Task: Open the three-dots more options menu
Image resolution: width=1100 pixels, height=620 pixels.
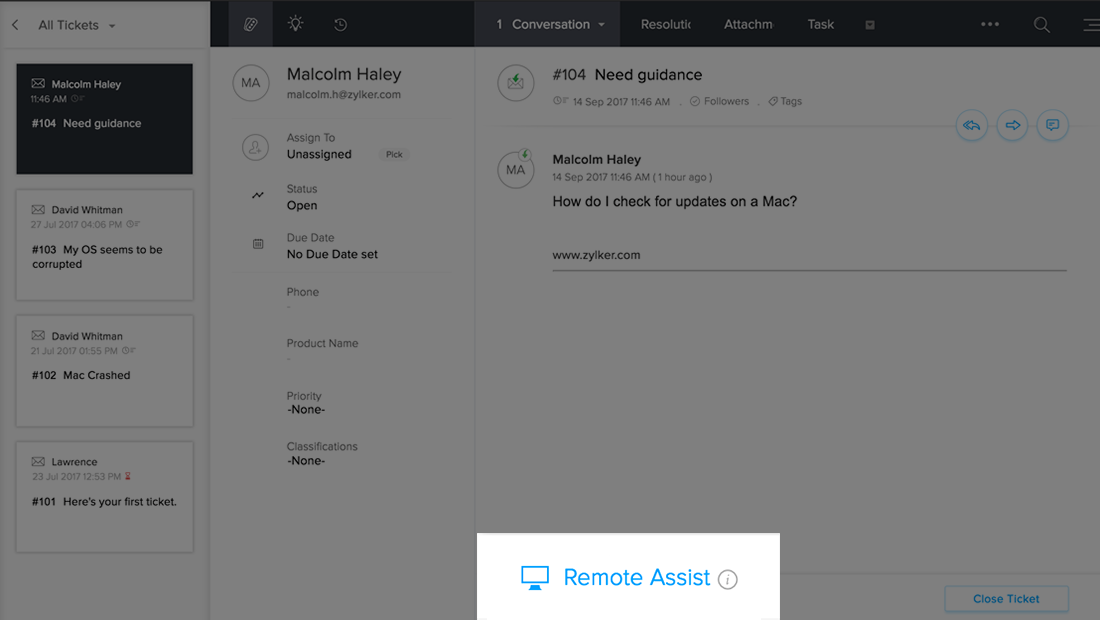Action: point(990,24)
